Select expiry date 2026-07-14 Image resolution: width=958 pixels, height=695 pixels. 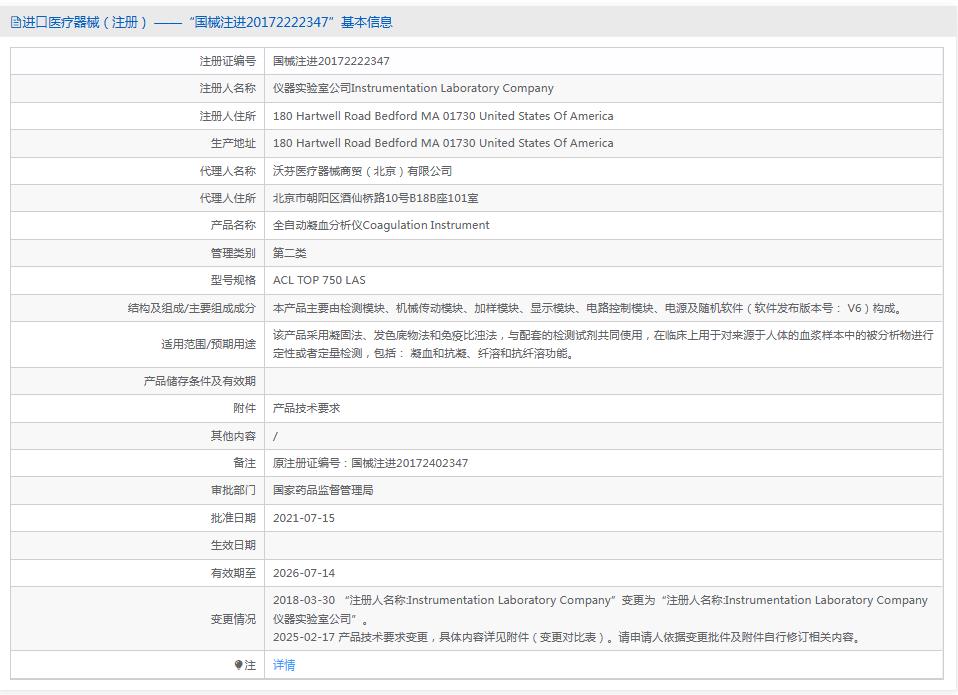[304, 573]
